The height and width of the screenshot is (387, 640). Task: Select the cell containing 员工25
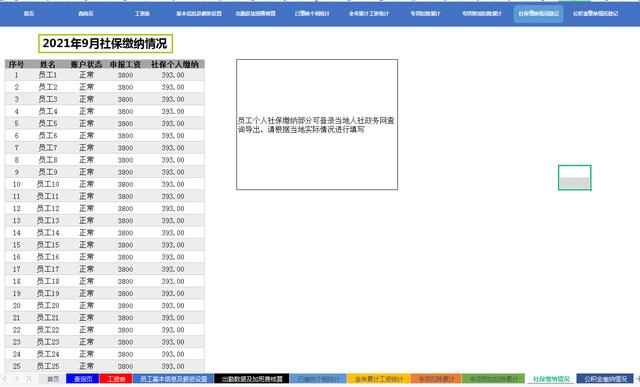pos(48,366)
